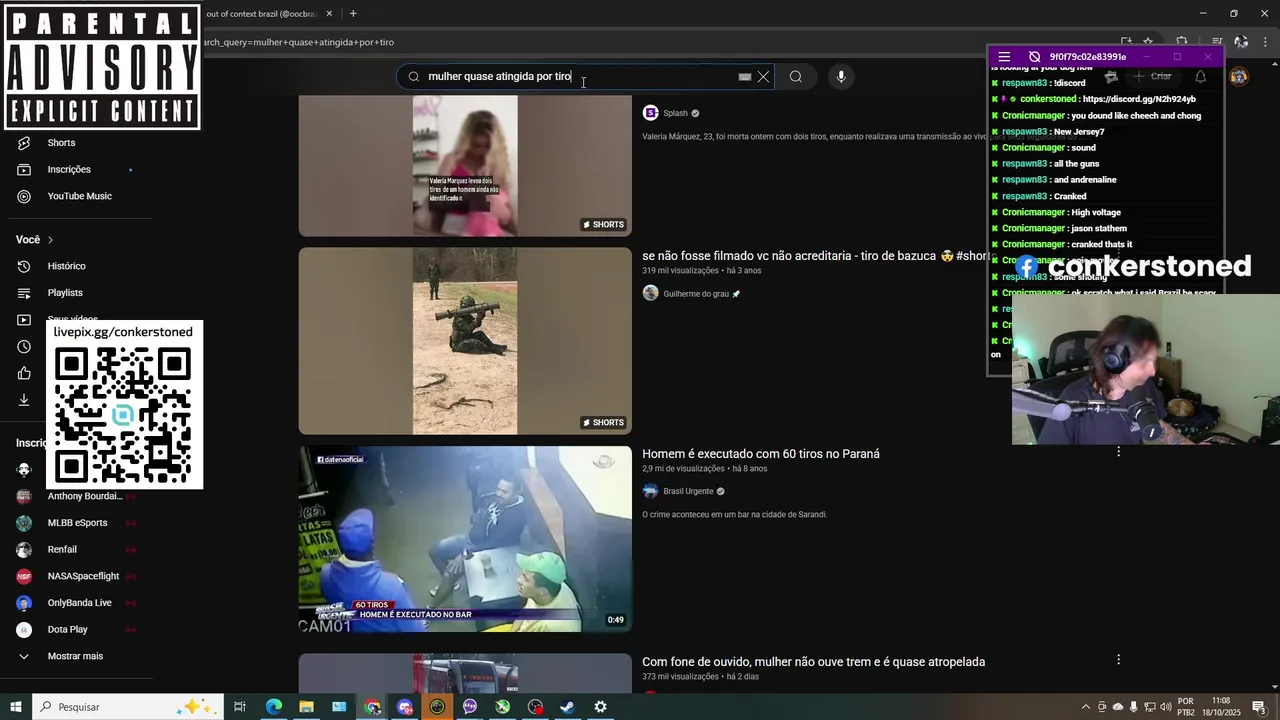This screenshot has width=1280, height=720.
Task: Open the title 'Com fone de ouvido, mulher não ouve trem'
Action: click(813, 662)
